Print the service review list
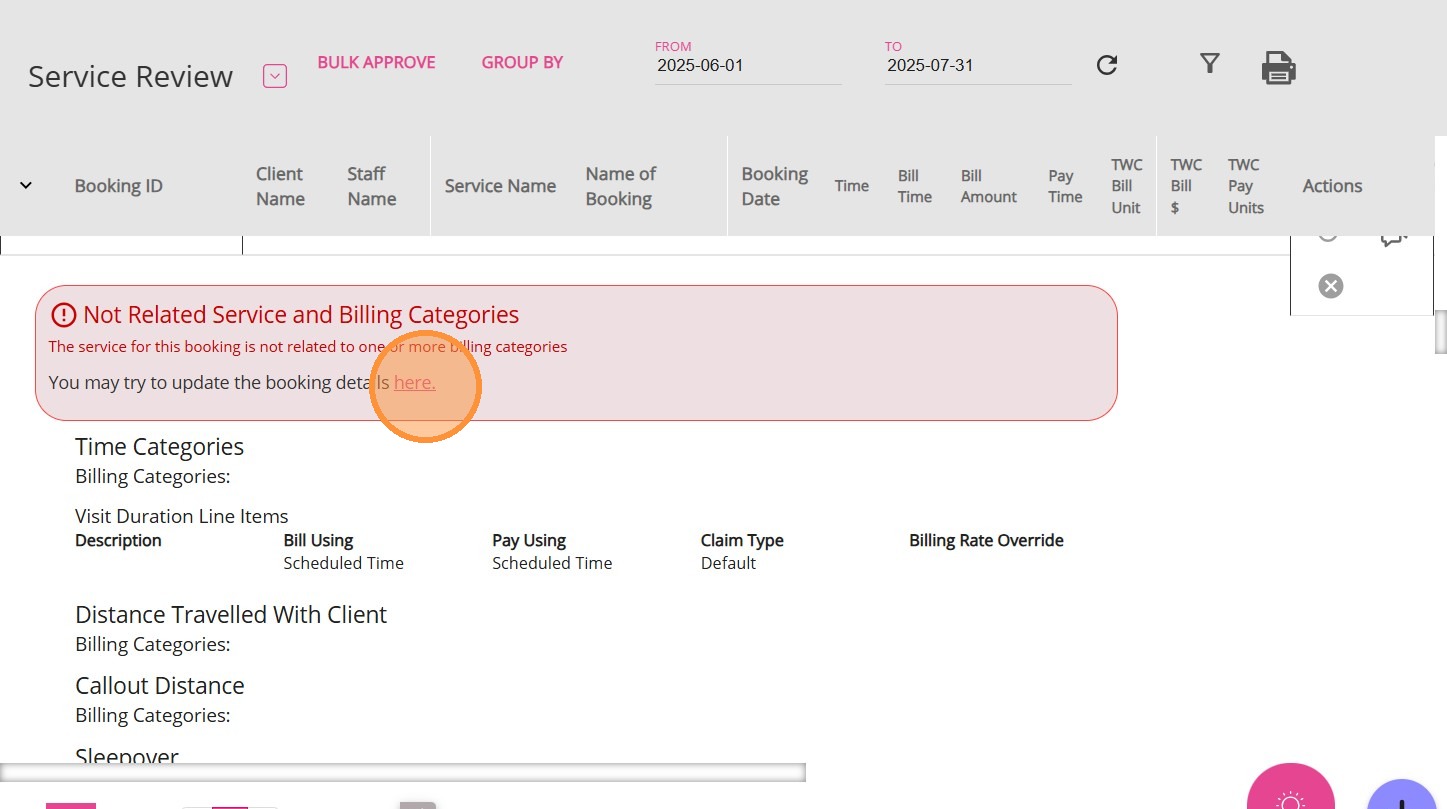 pos(1278,68)
